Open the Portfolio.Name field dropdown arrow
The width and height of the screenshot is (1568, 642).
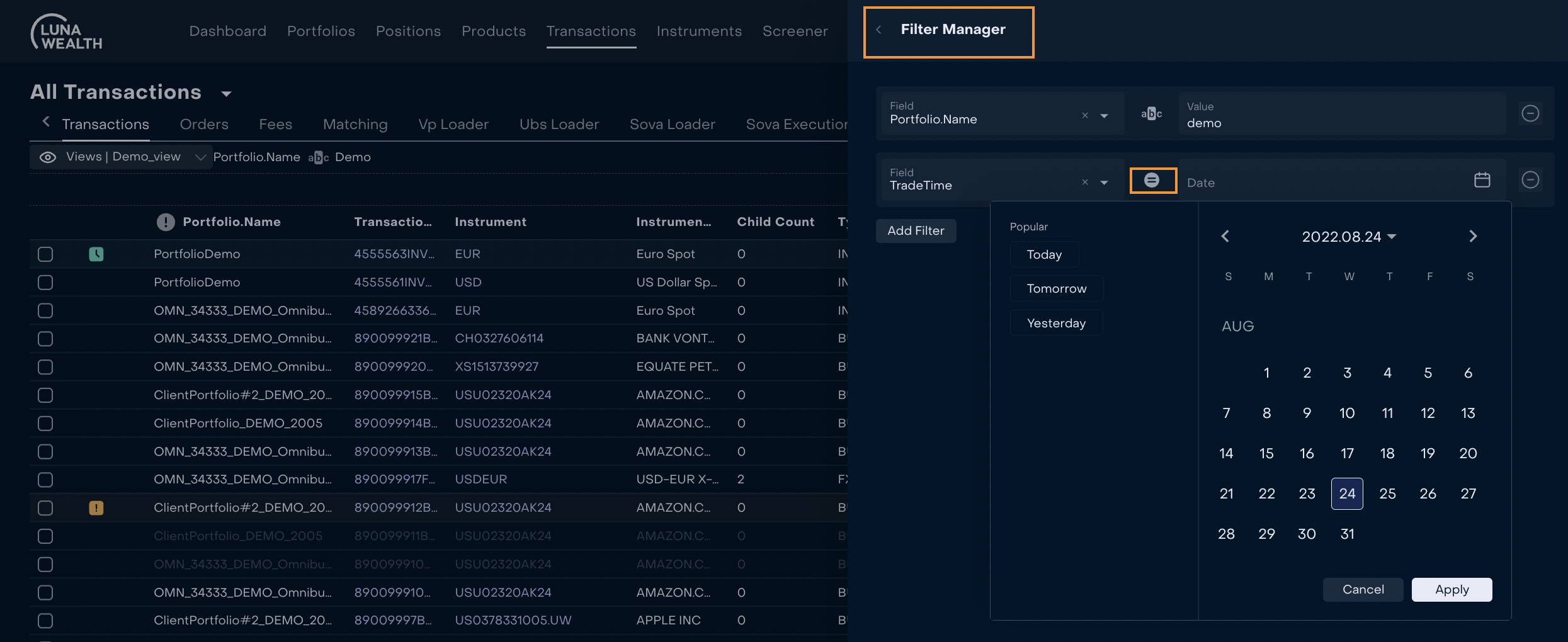[1104, 116]
